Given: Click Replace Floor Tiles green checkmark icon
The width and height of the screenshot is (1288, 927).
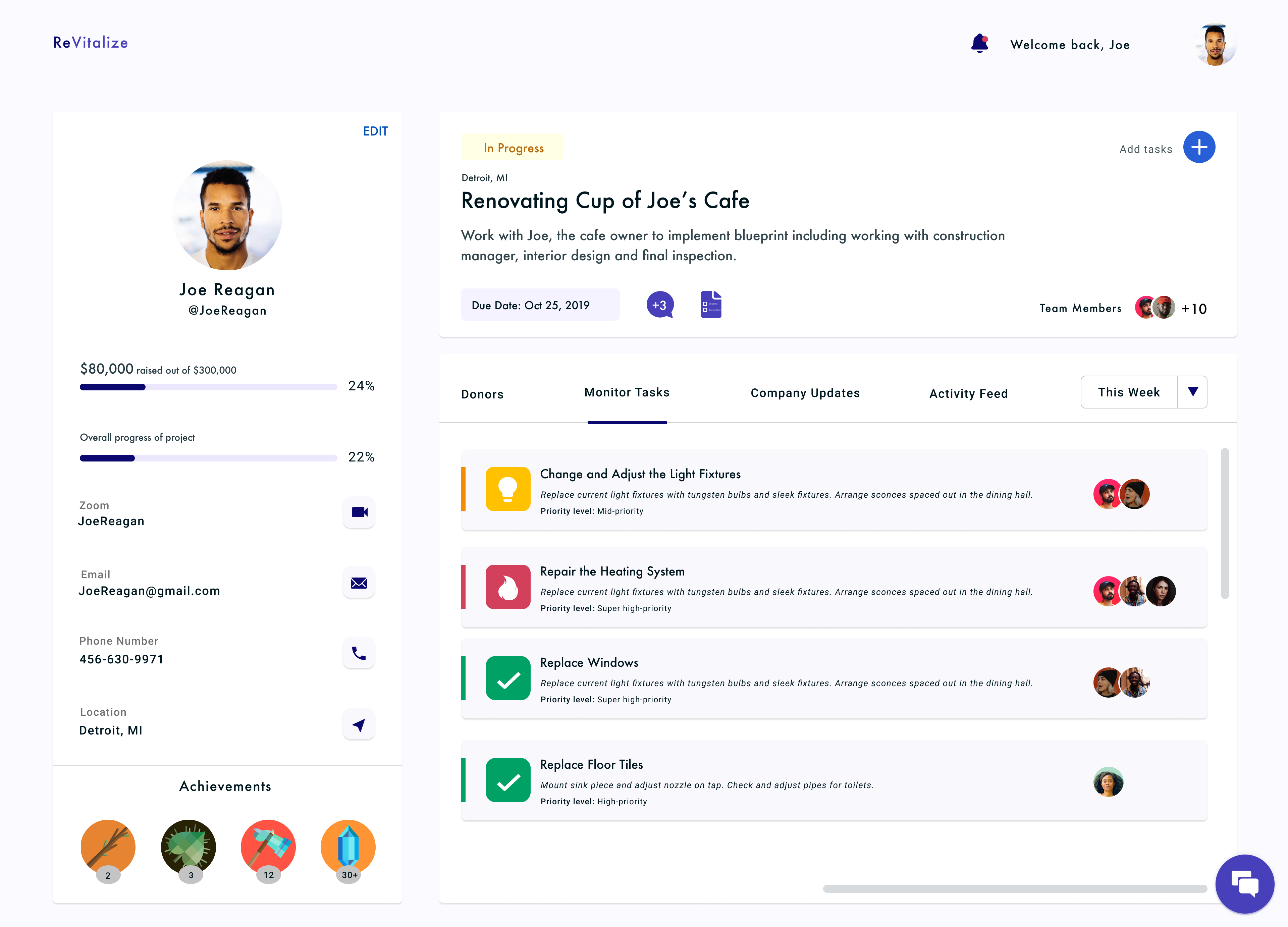Looking at the screenshot, I should pos(508,780).
